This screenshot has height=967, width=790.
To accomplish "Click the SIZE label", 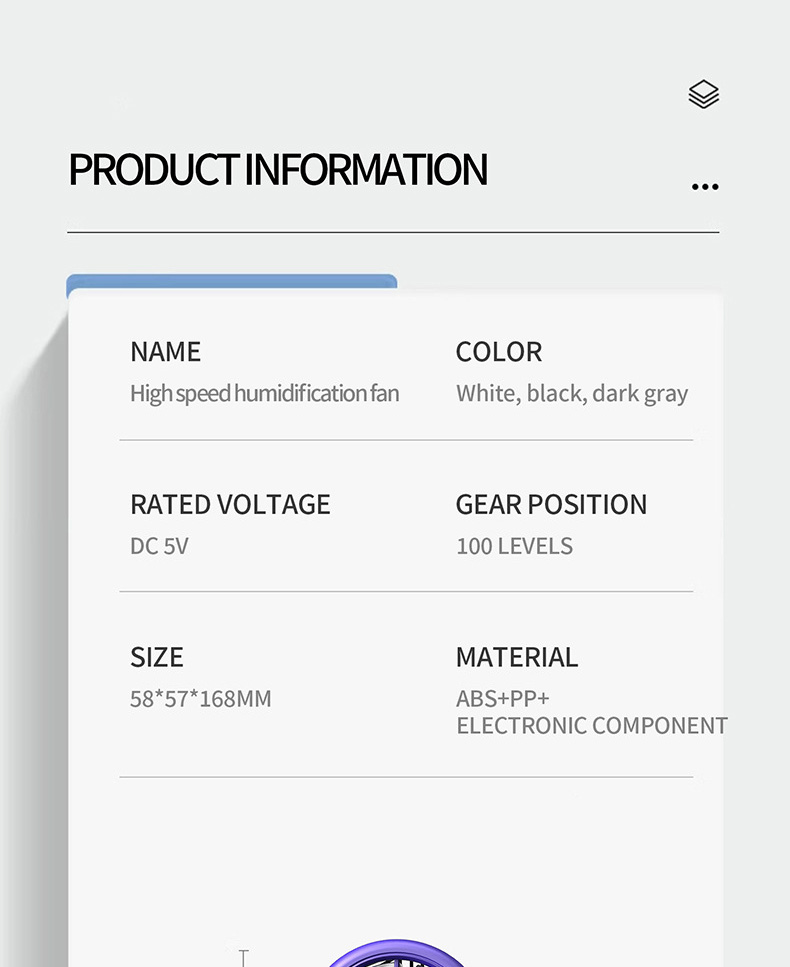I will (x=157, y=657).
